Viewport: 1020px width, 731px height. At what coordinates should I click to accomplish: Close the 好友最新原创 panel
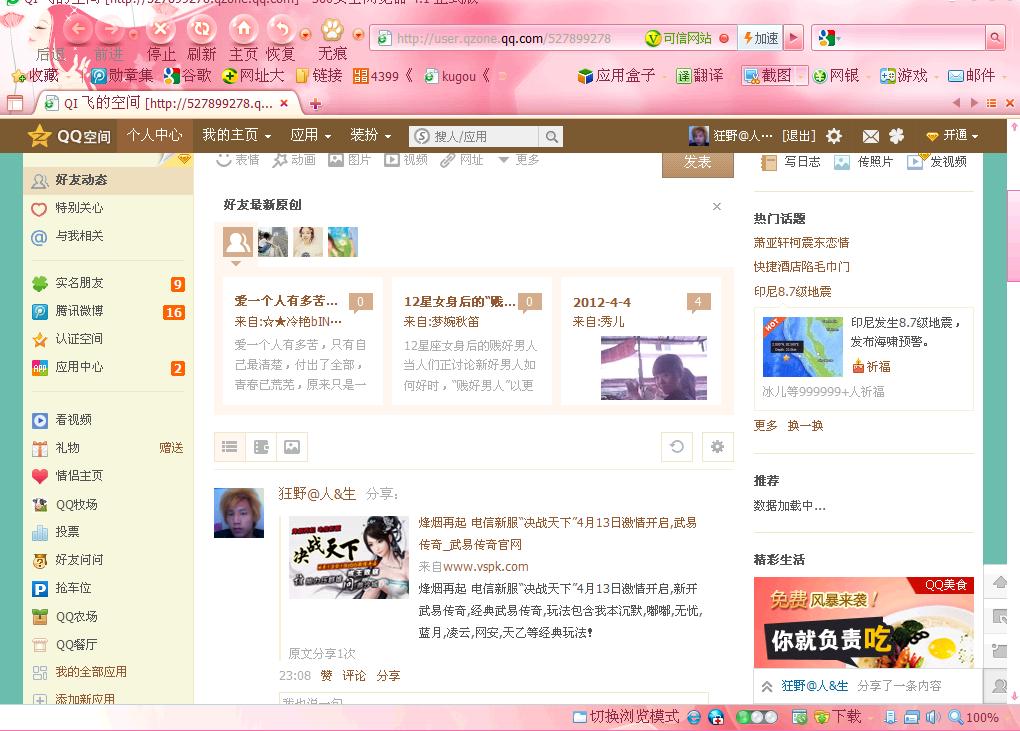pos(716,206)
